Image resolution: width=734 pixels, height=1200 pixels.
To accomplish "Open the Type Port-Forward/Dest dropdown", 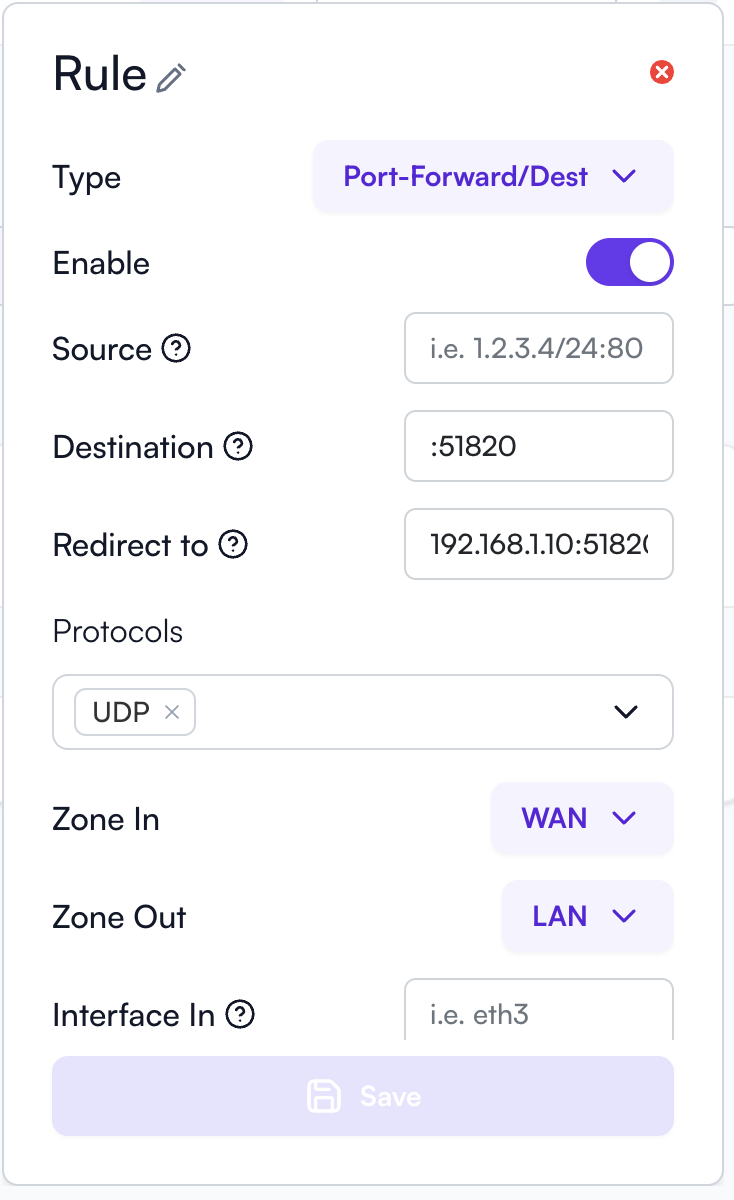I will [x=492, y=177].
